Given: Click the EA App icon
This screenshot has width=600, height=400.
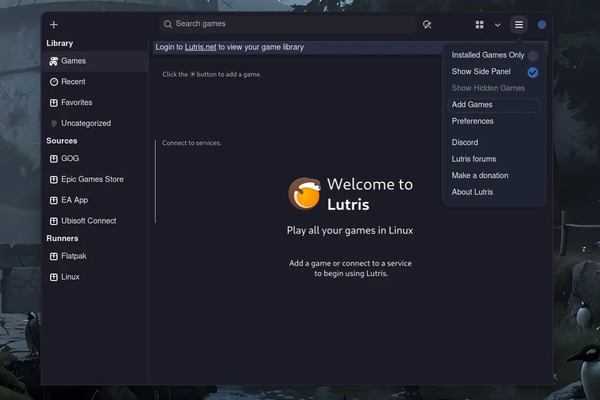Looking at the screenshot, I should pos(54,200).
